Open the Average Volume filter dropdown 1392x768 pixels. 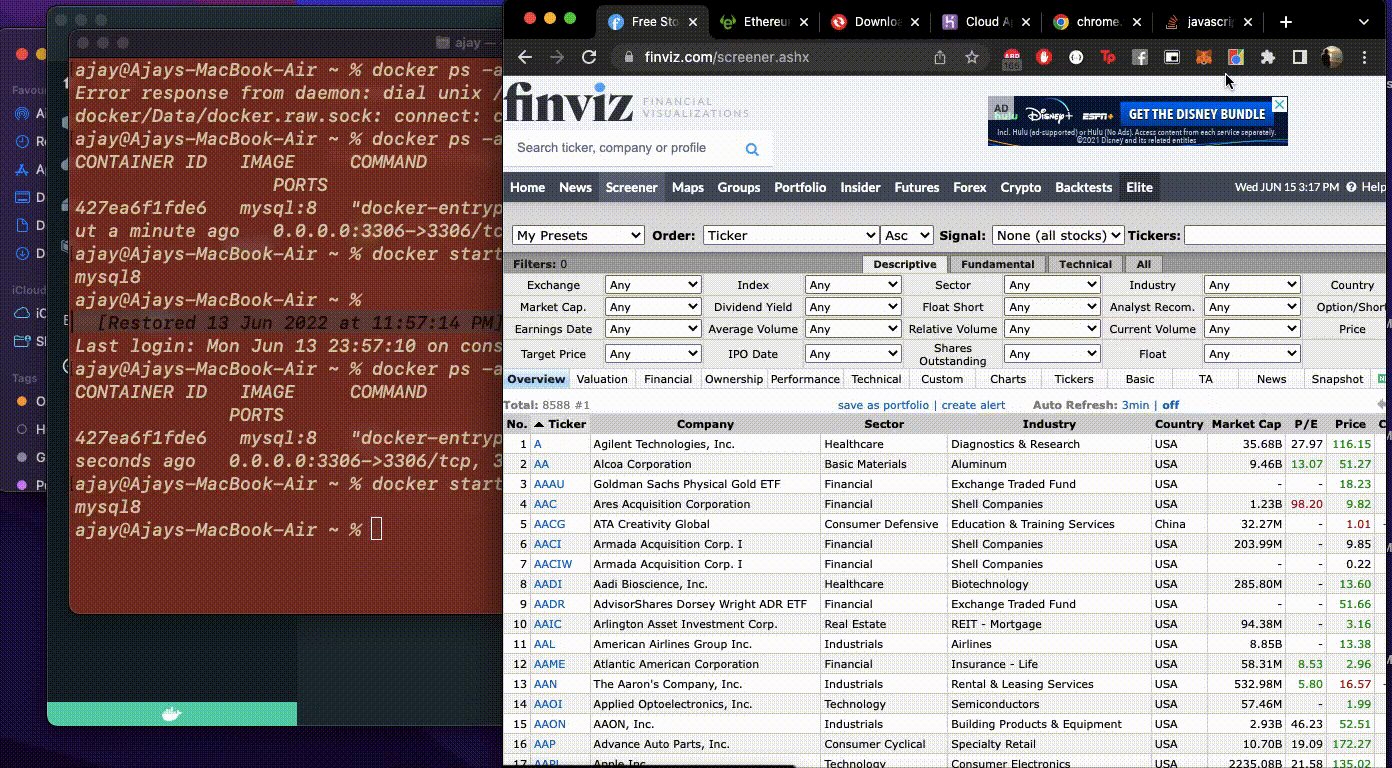tap(852, 329)
